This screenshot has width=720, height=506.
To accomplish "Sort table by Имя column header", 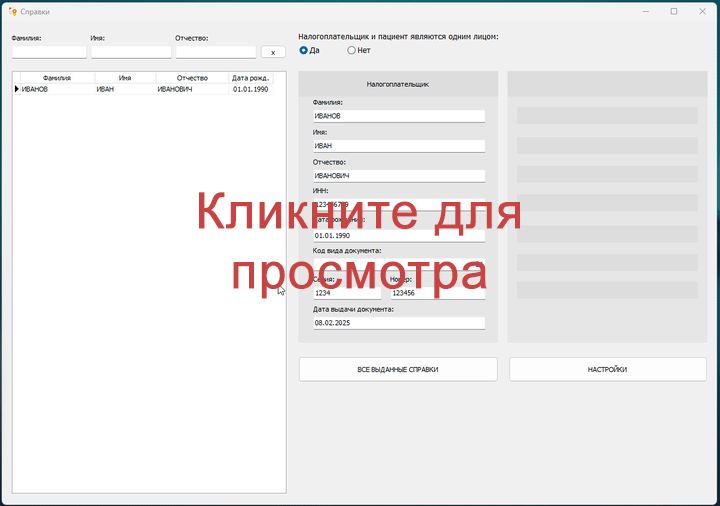I will [x=125, y=78].
